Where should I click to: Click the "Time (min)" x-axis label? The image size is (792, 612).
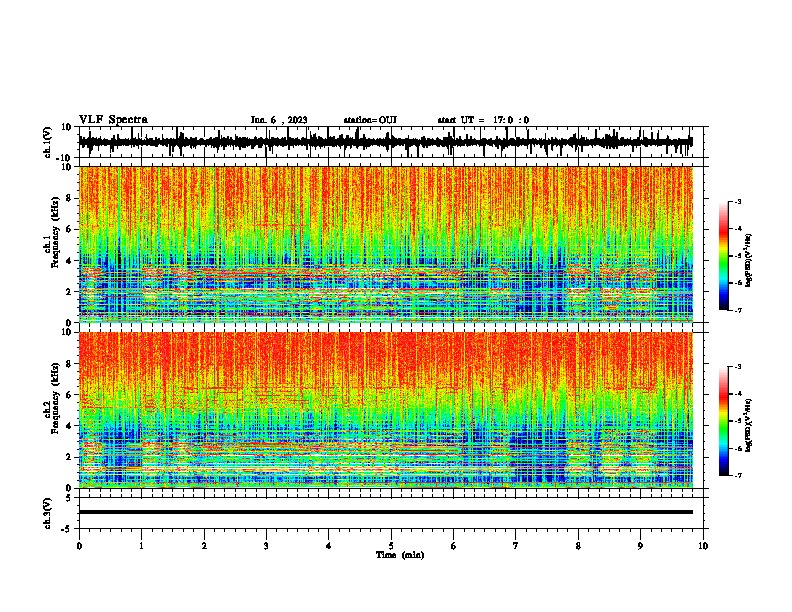click(x=400, y=555)
